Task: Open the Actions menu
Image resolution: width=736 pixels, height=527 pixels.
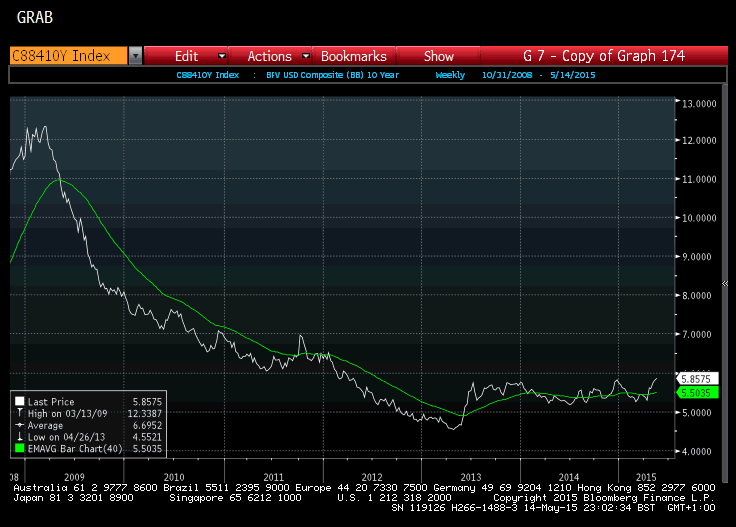Action: pyautogui.click(x=268, y=56)
